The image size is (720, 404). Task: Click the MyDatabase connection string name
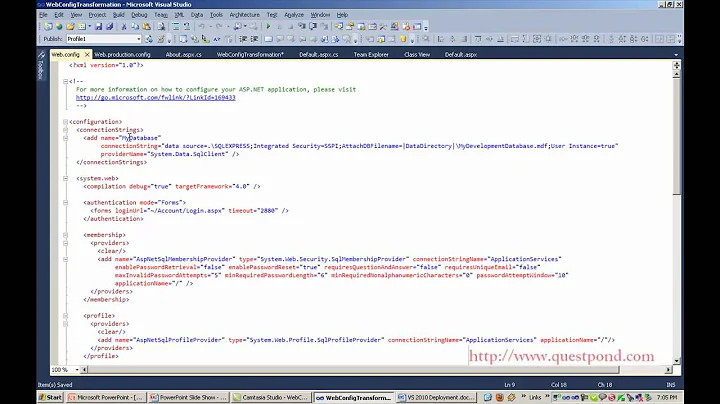click(140, 138)
